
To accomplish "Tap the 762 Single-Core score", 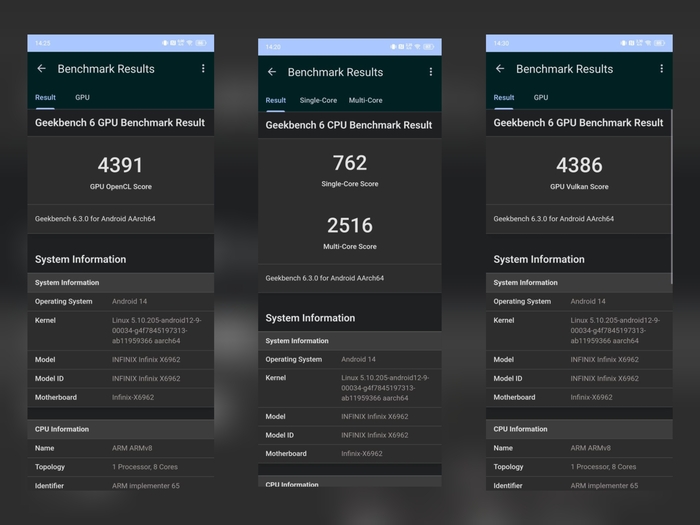I will coord(349,163).
